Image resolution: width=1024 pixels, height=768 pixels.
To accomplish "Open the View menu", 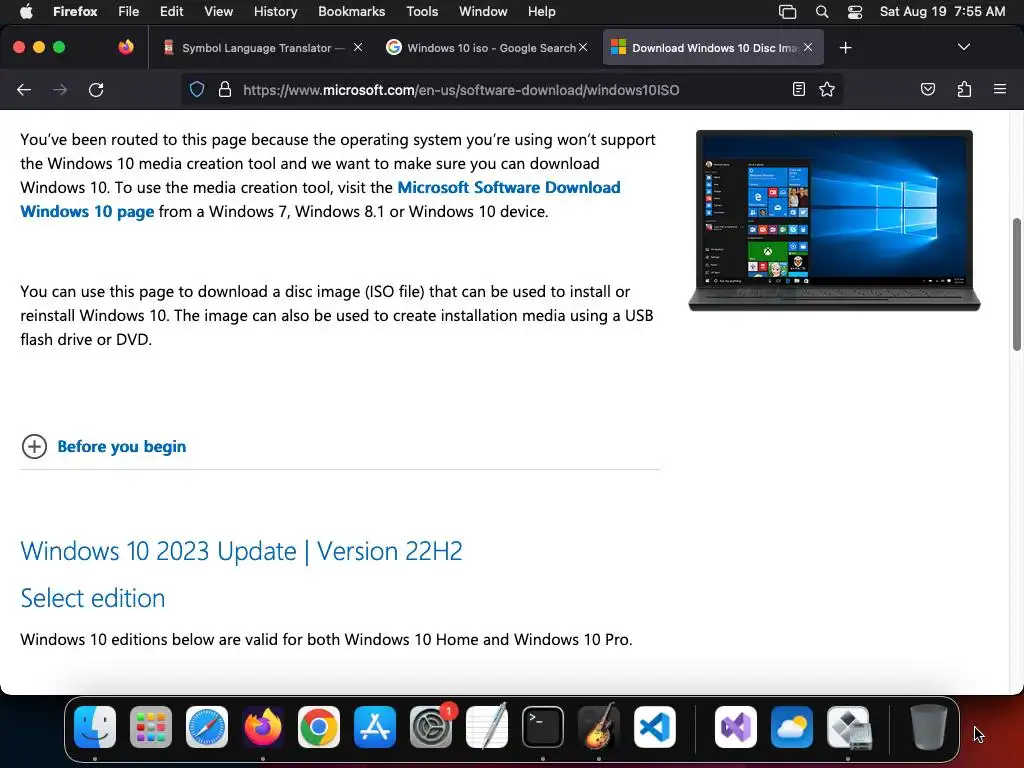I will [x=218, y=12].
